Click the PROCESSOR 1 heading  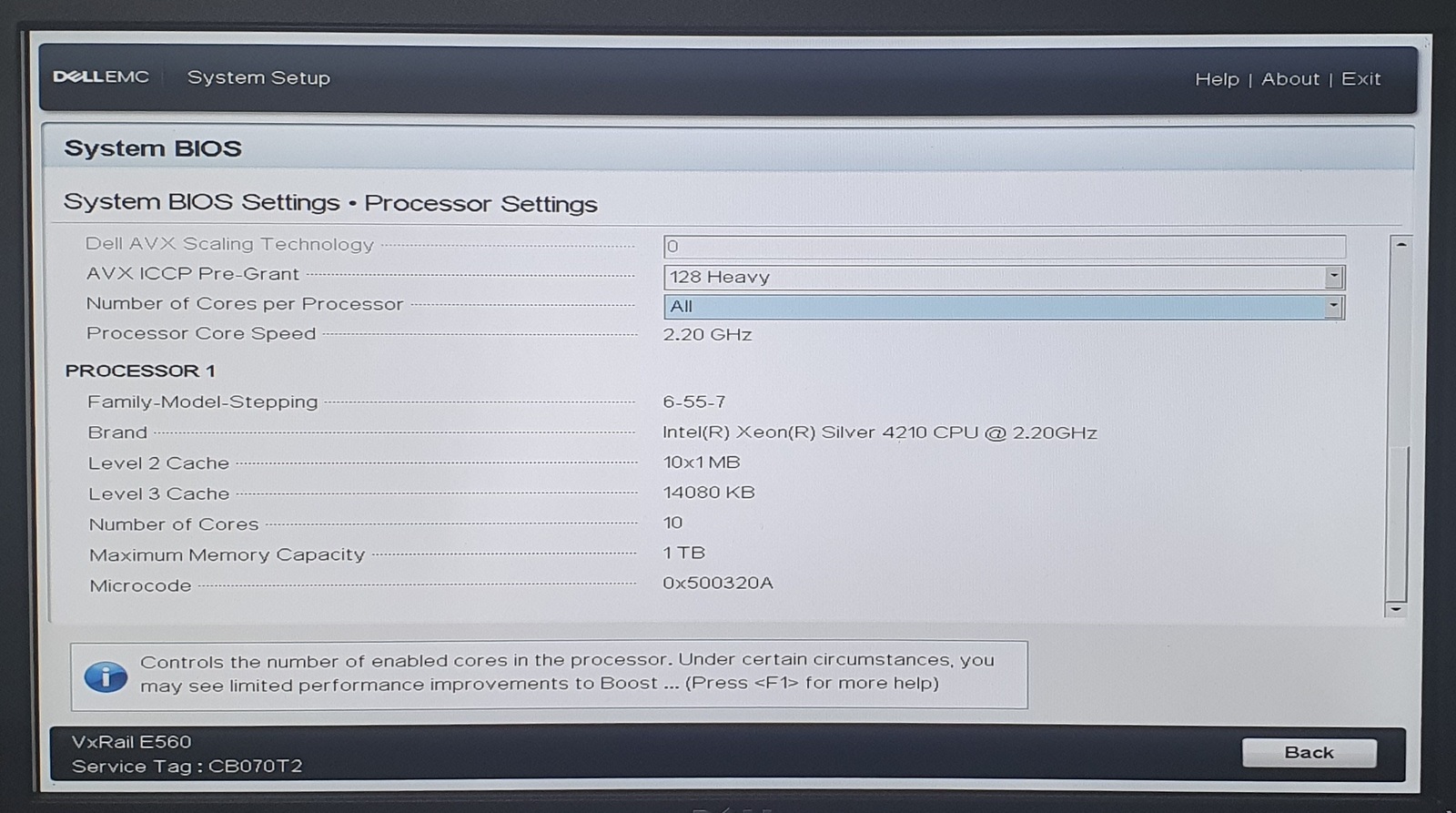[140, 371]
